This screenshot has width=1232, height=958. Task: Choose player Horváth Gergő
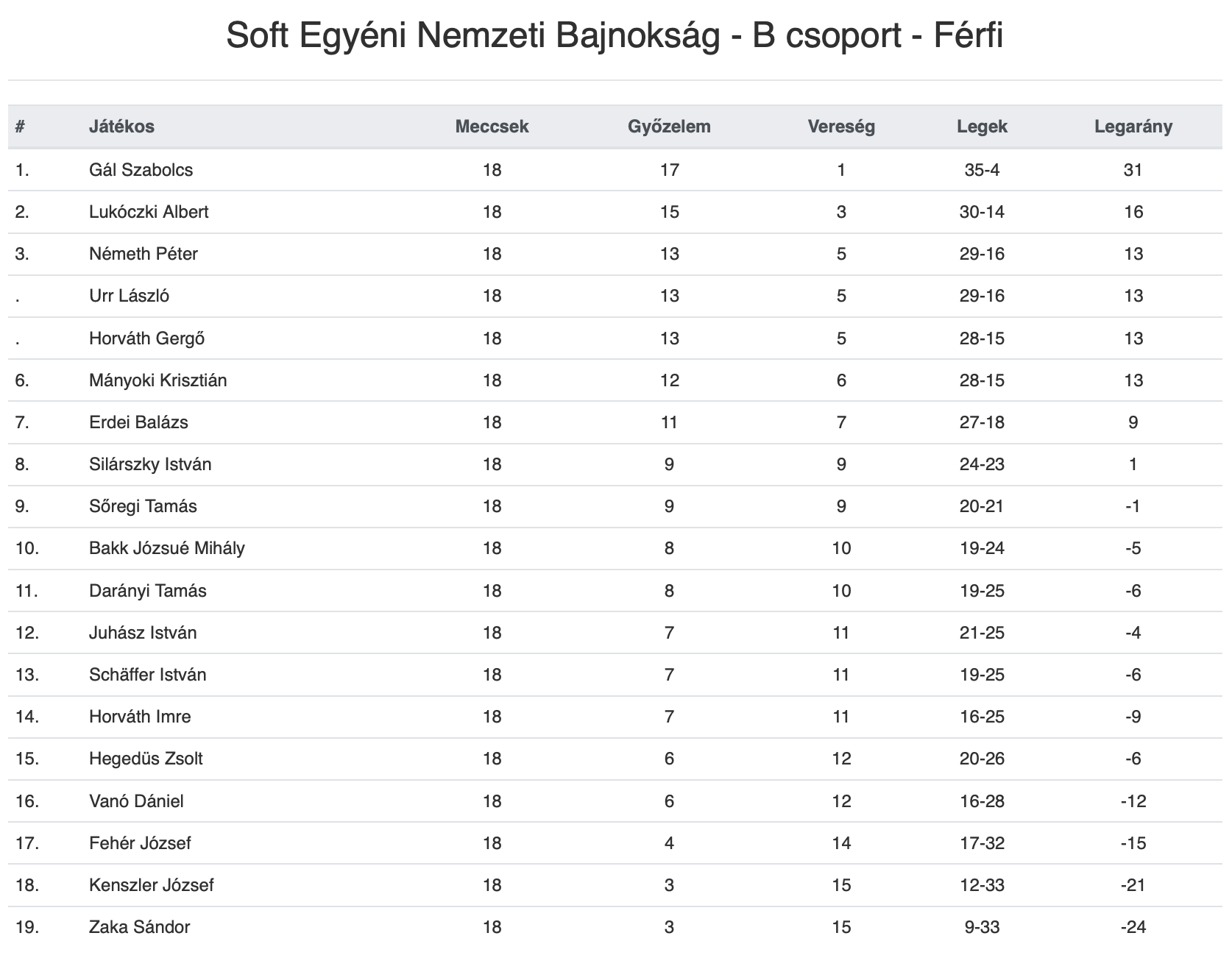(x=146, y=338)
